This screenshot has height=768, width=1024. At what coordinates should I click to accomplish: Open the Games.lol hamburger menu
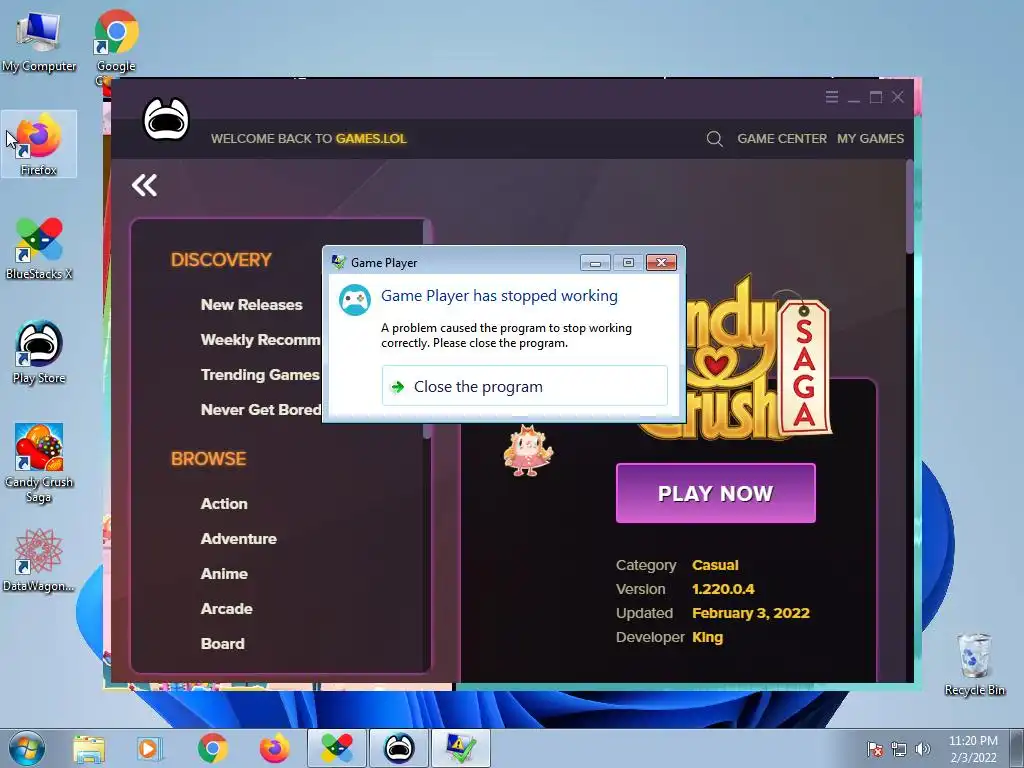point(831,97)
